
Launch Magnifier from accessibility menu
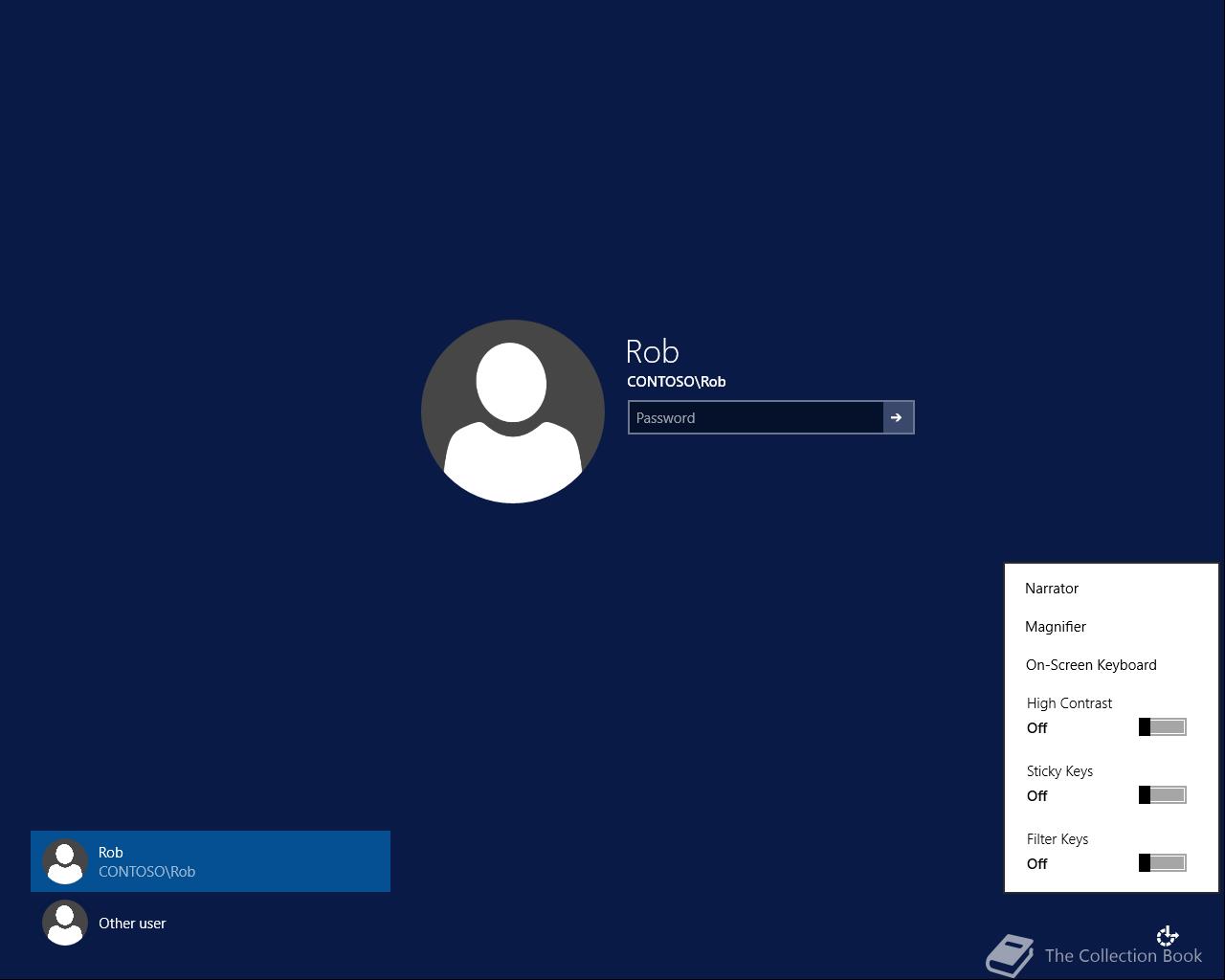tap(1056, 627)
